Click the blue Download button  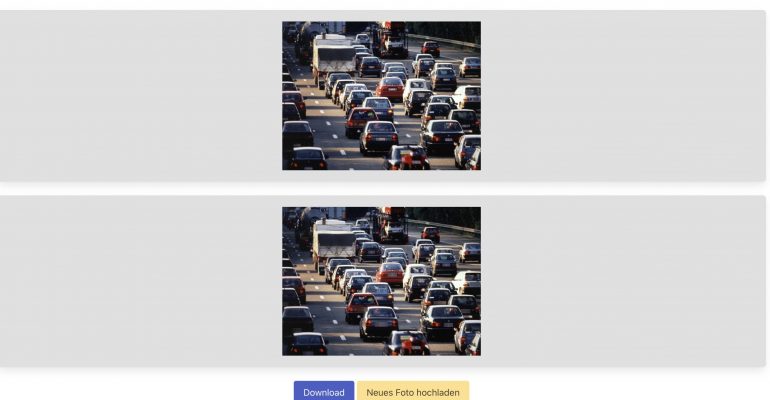[324, 392]
